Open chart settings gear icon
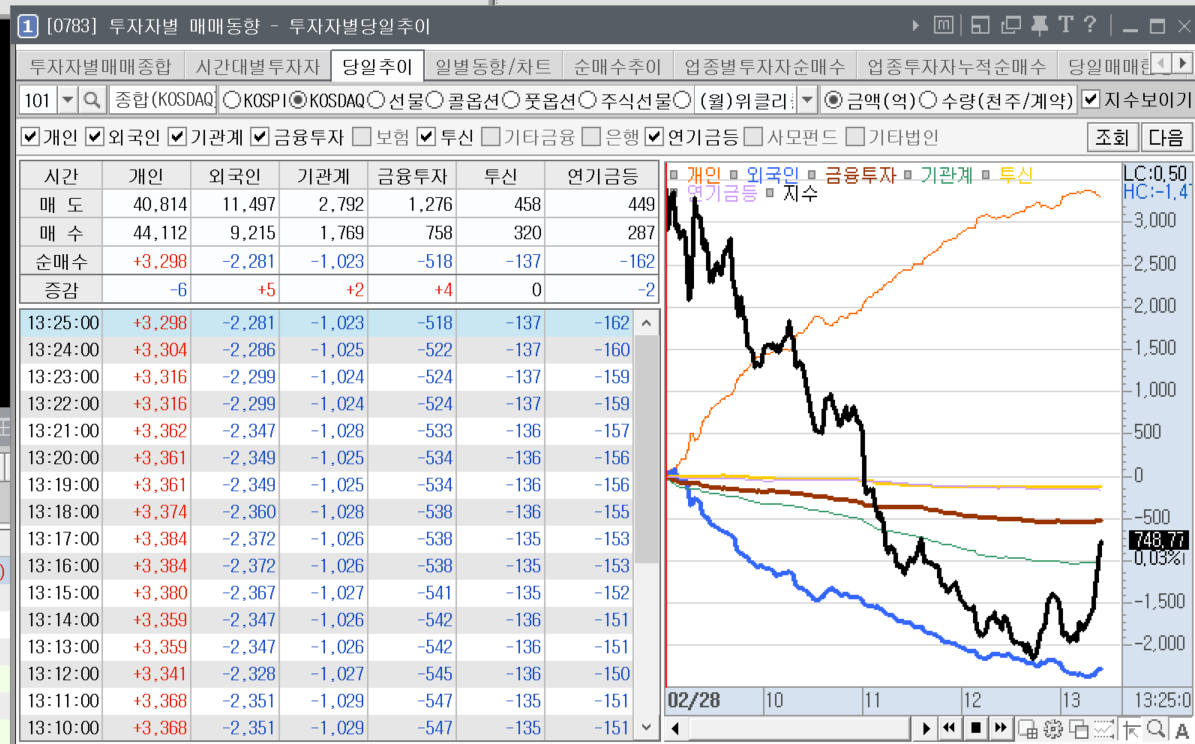 (1054, 729)
